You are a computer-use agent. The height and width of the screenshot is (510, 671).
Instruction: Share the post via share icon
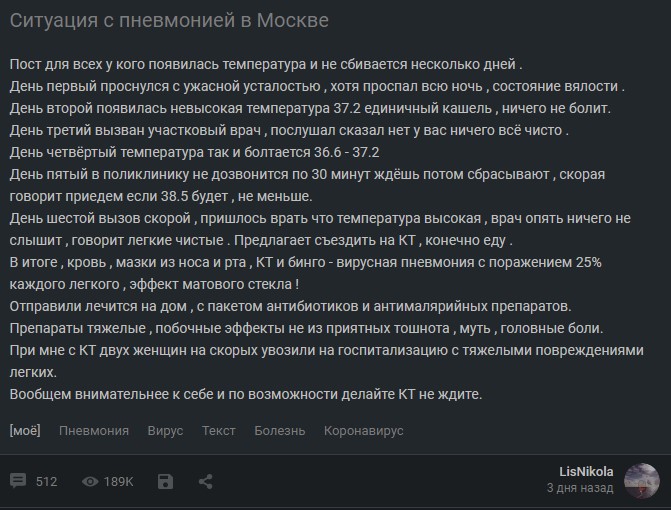point(205,481)
